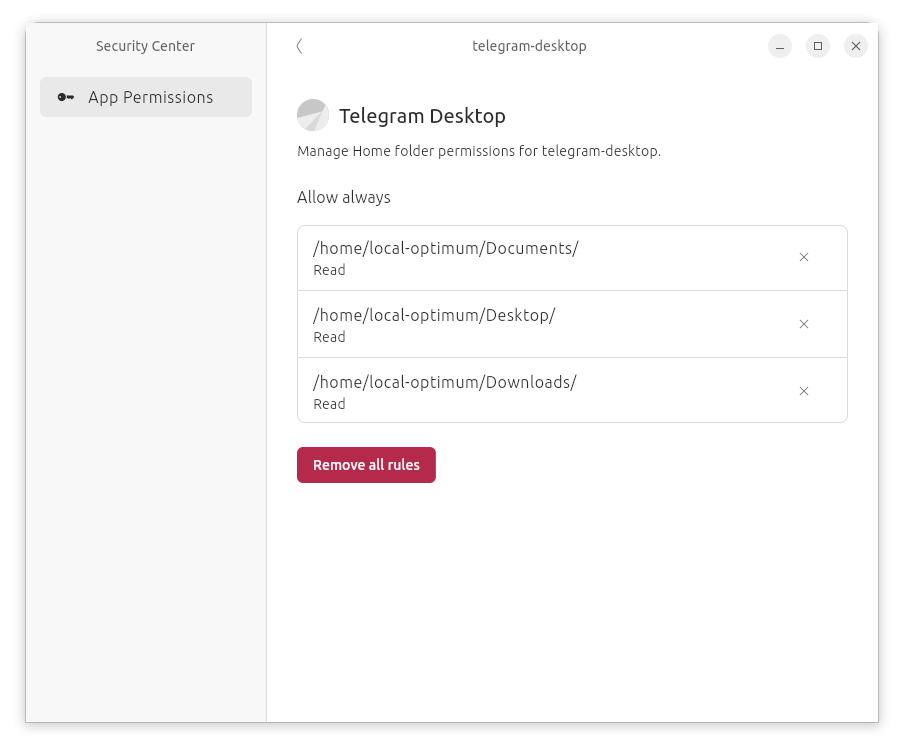The width and height of the screenshot is (904, 751).
Task: Select the /home/local-optimum/Desktop/ path text
Action: [434, 315]
